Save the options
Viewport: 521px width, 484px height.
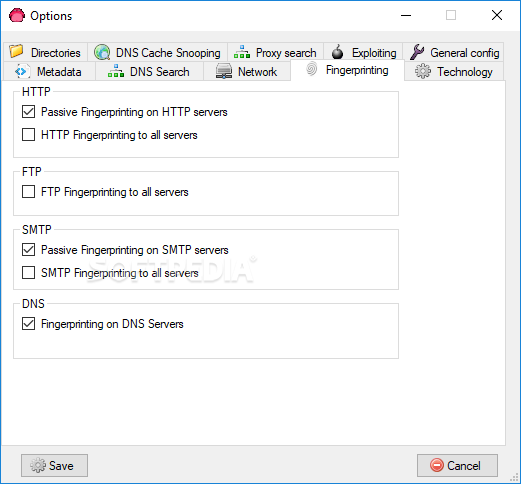(54, 465)
